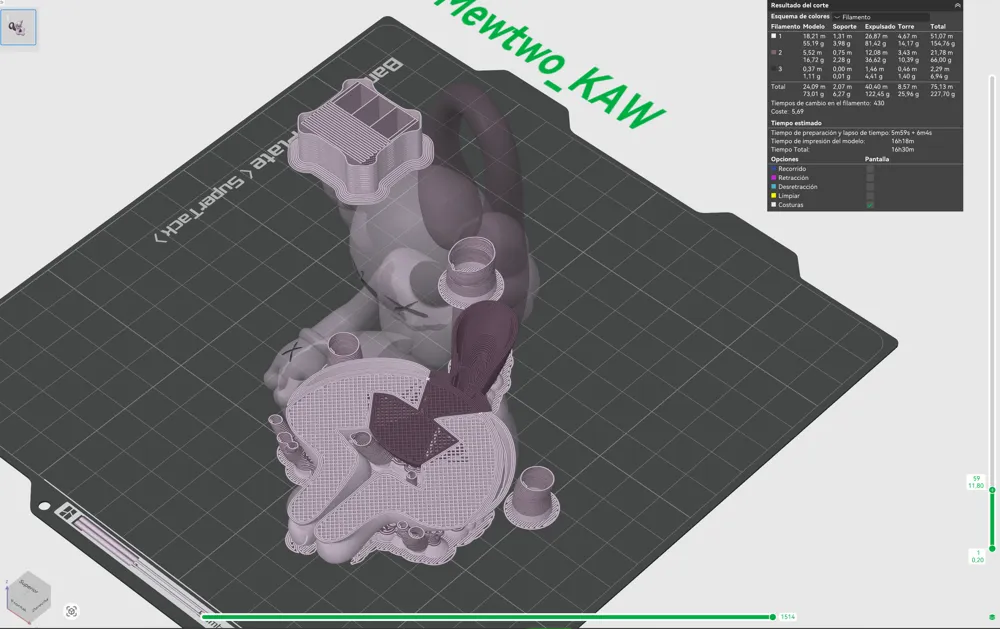Click the cyan Desretracción color marker
The width and height of the screenshot is (1000, 629).
[x=774, y=187]
